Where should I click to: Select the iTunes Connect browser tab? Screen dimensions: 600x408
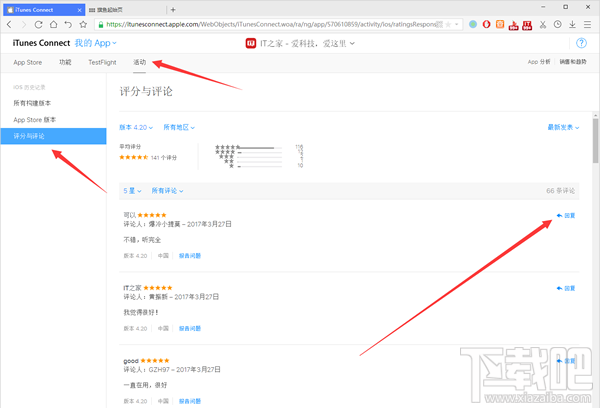[43, 10]
